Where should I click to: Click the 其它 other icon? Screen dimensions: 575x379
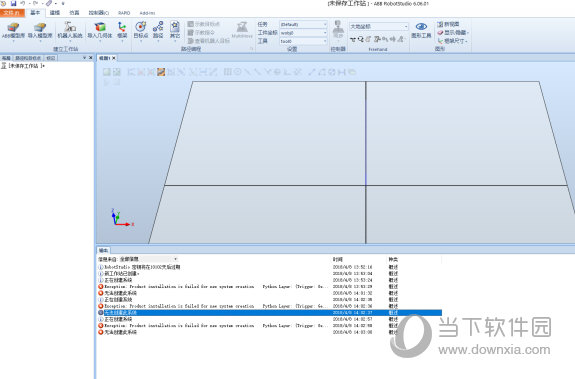(175, 31)
